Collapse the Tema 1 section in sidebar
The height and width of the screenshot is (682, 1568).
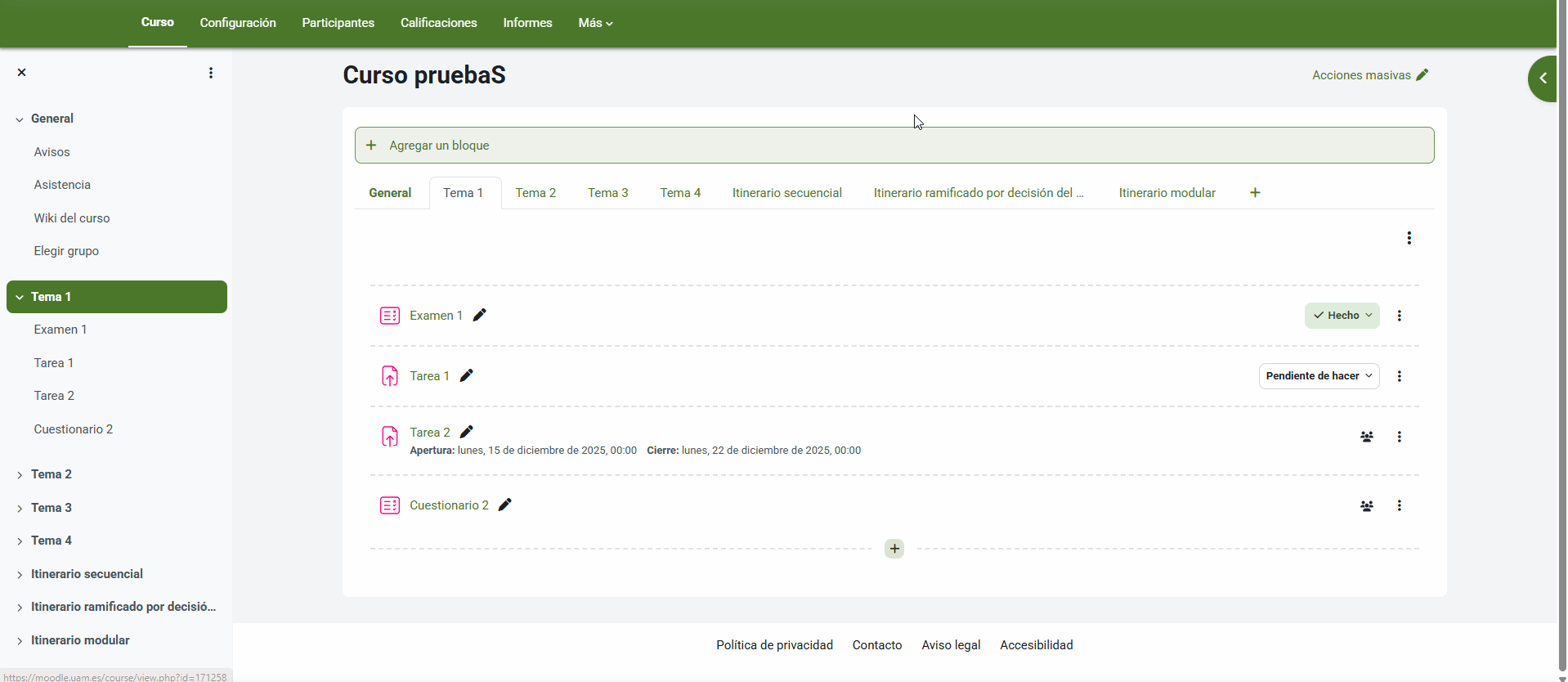pos(20,298)
